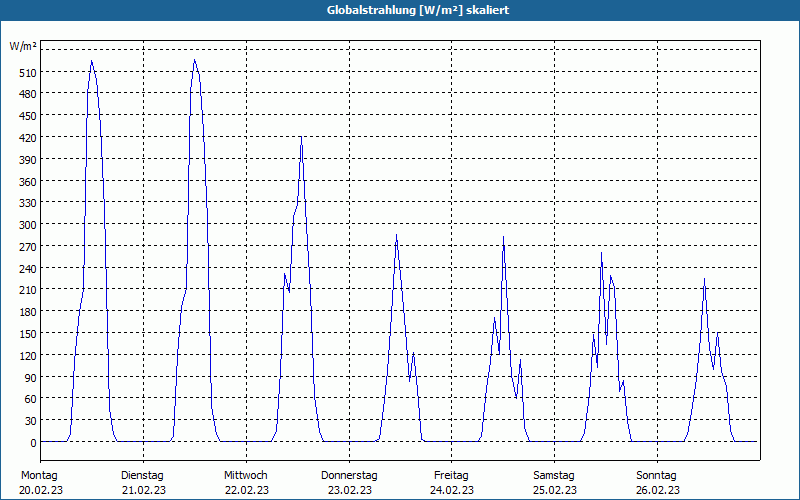Click Saturday's highest radiation spike
This screenshot has height=500, width=800.
click(x=602, y=253)
